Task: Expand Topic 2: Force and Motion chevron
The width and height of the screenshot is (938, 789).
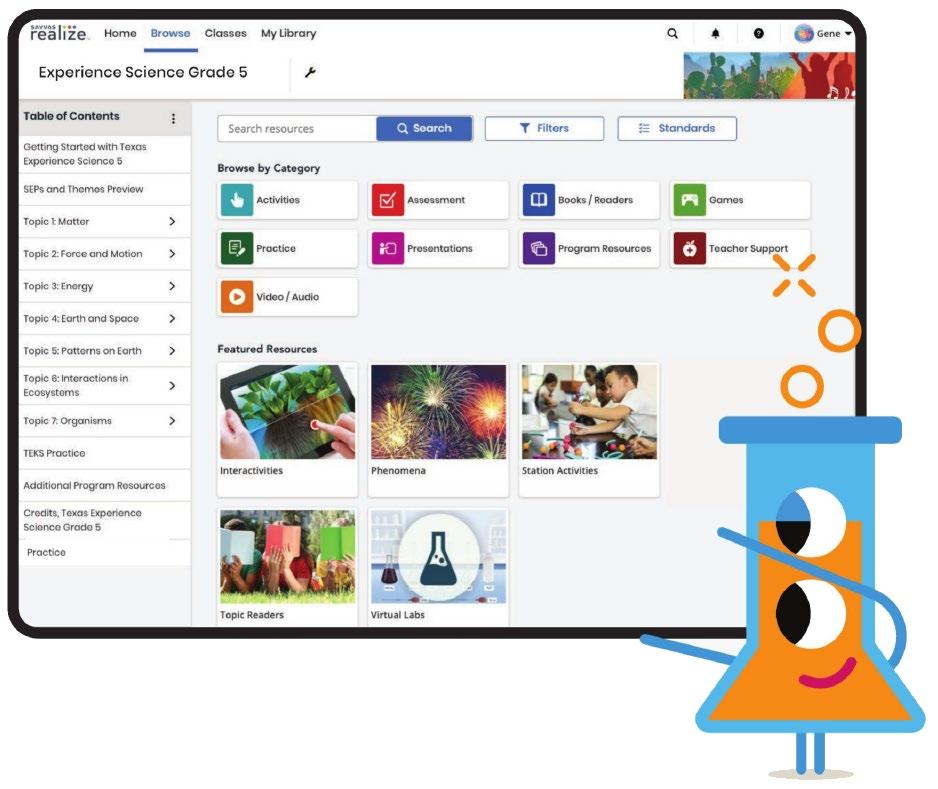Action: 172,254
